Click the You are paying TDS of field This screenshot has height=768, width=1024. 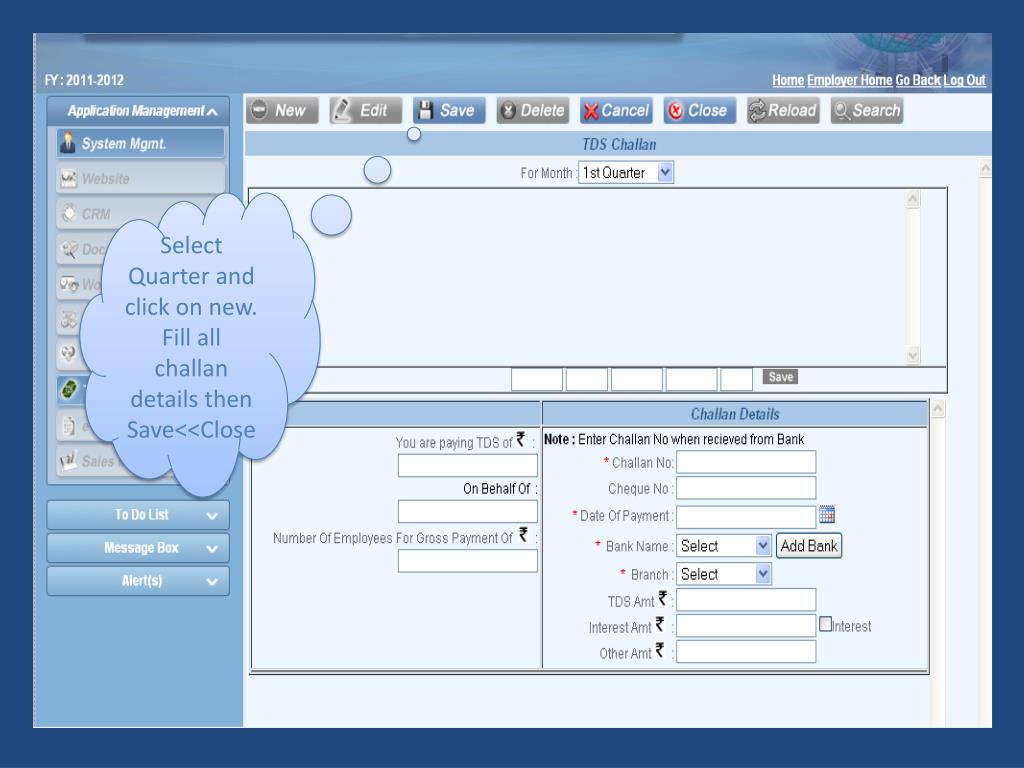coord(468,466)
